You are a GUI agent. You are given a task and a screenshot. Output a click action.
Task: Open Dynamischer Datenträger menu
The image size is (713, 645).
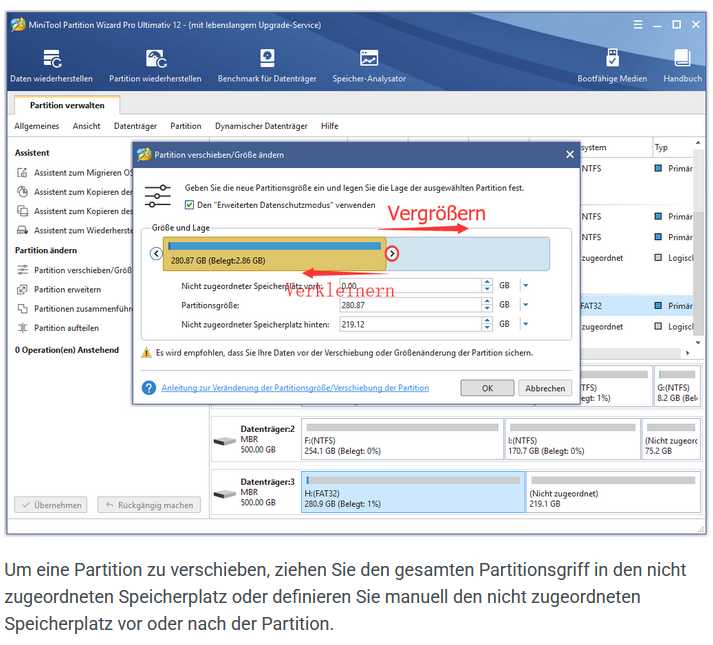(x=261, y=126)
